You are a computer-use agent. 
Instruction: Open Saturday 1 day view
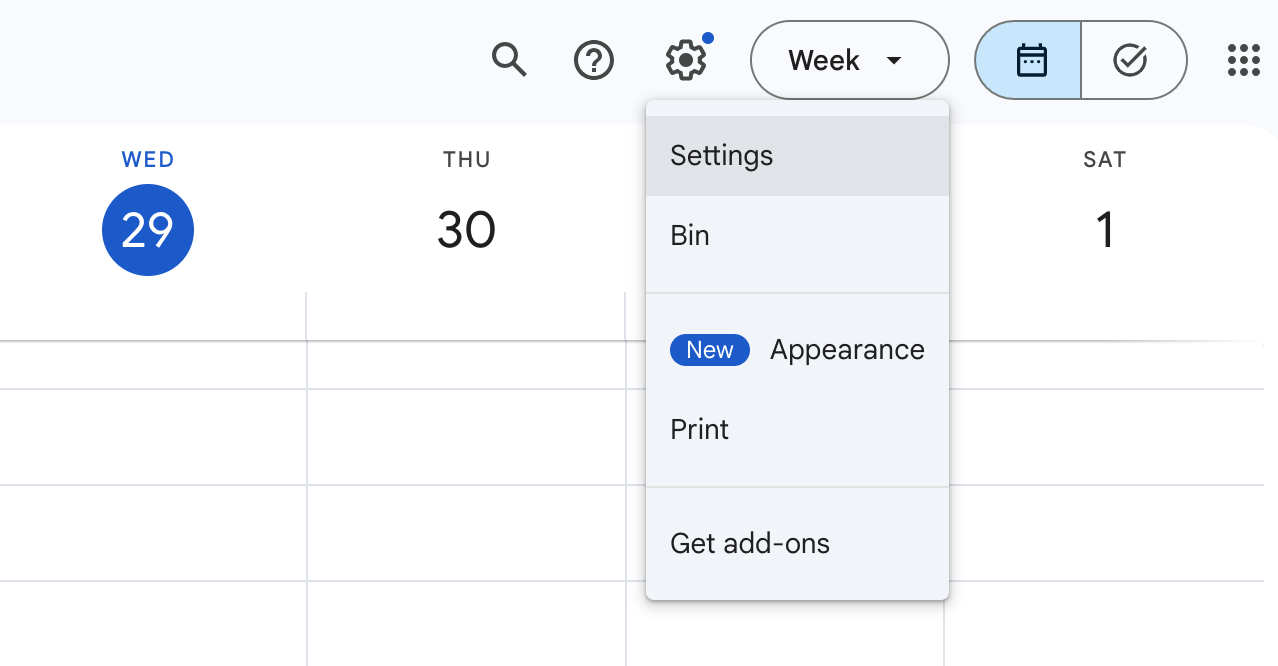coord(1105,230)
